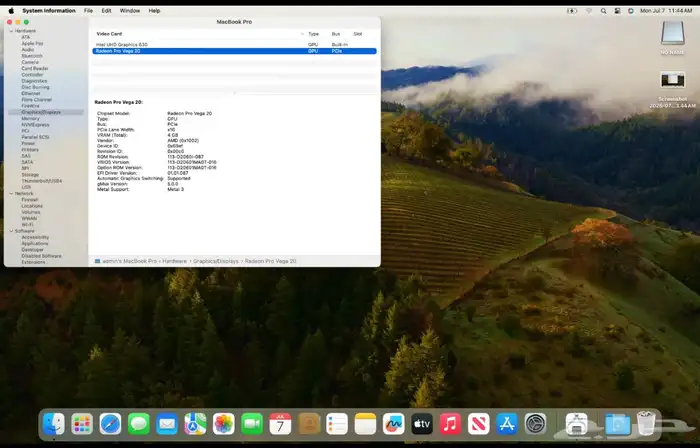Viewport: 700px width, 448px height.
Task: Open Safari from the dock
Action: pyautogui.click(x=110, y=424)
